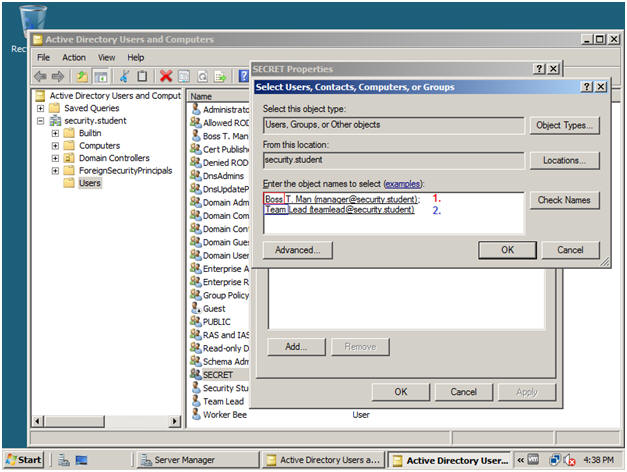This screenshot has height=472, width=627.
Task: Click the Refresh toolbar icon
Action: click(202, 76)
